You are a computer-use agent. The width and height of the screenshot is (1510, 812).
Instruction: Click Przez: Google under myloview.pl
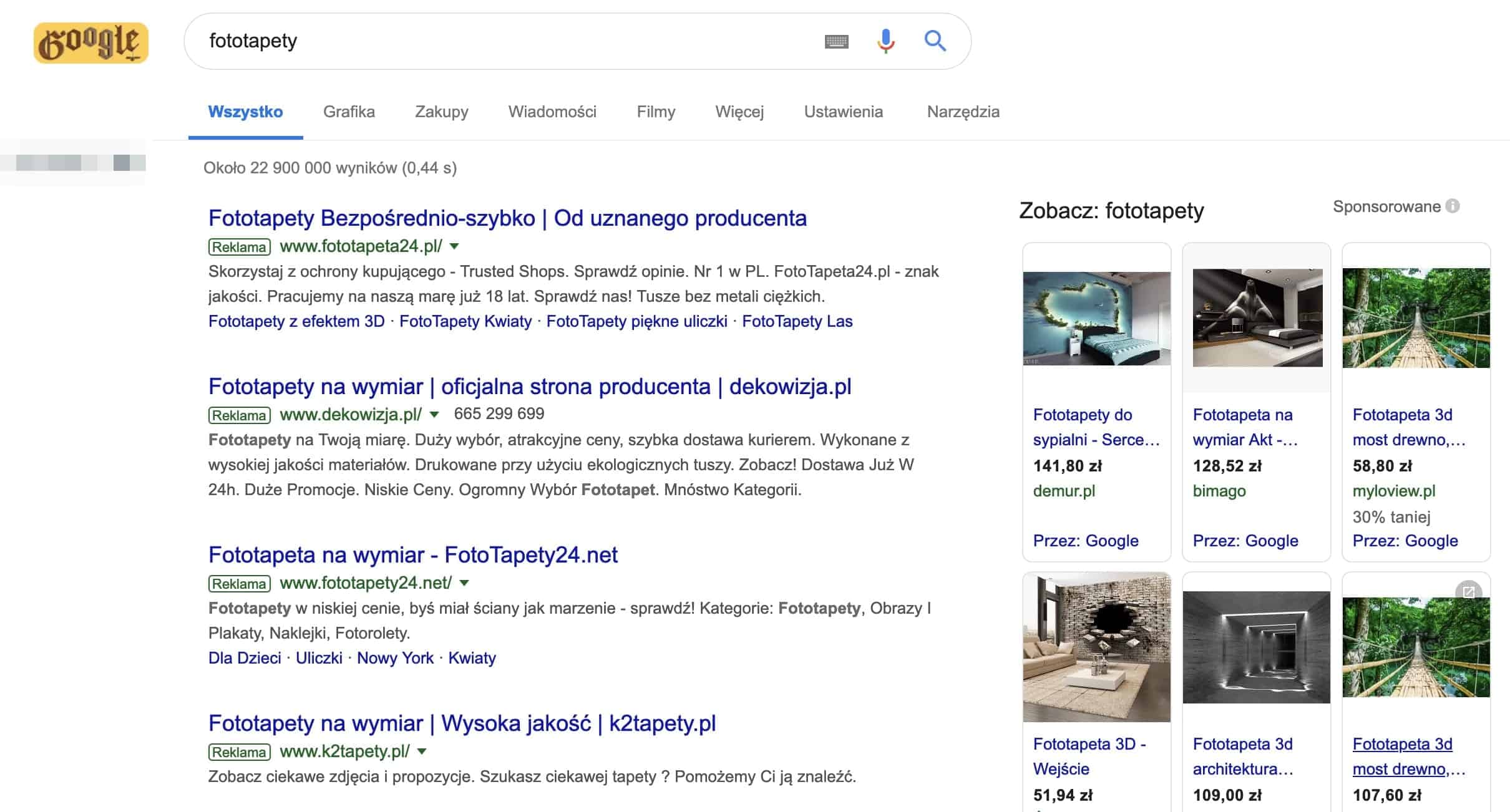click(x=1405, y=541)
